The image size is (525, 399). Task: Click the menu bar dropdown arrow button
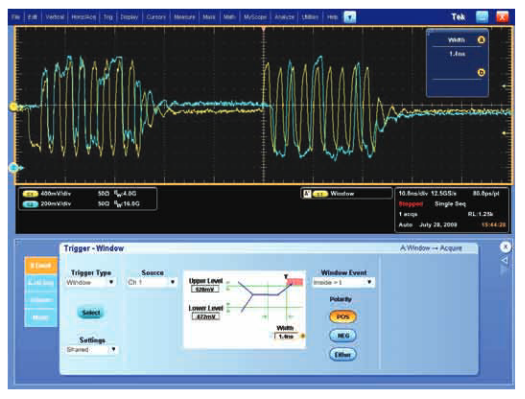point(350,17)
